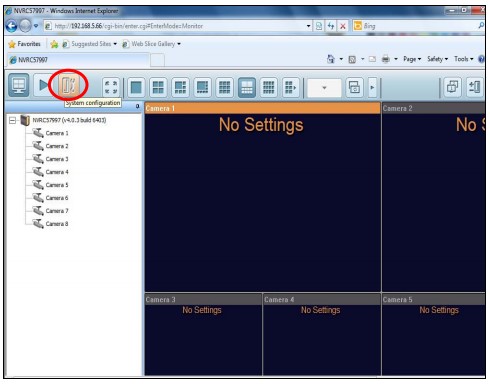Image resolution: width=490 pixels, height=384 pixels.
Task: Open the Page menu
Action: (x=412, y=59)
